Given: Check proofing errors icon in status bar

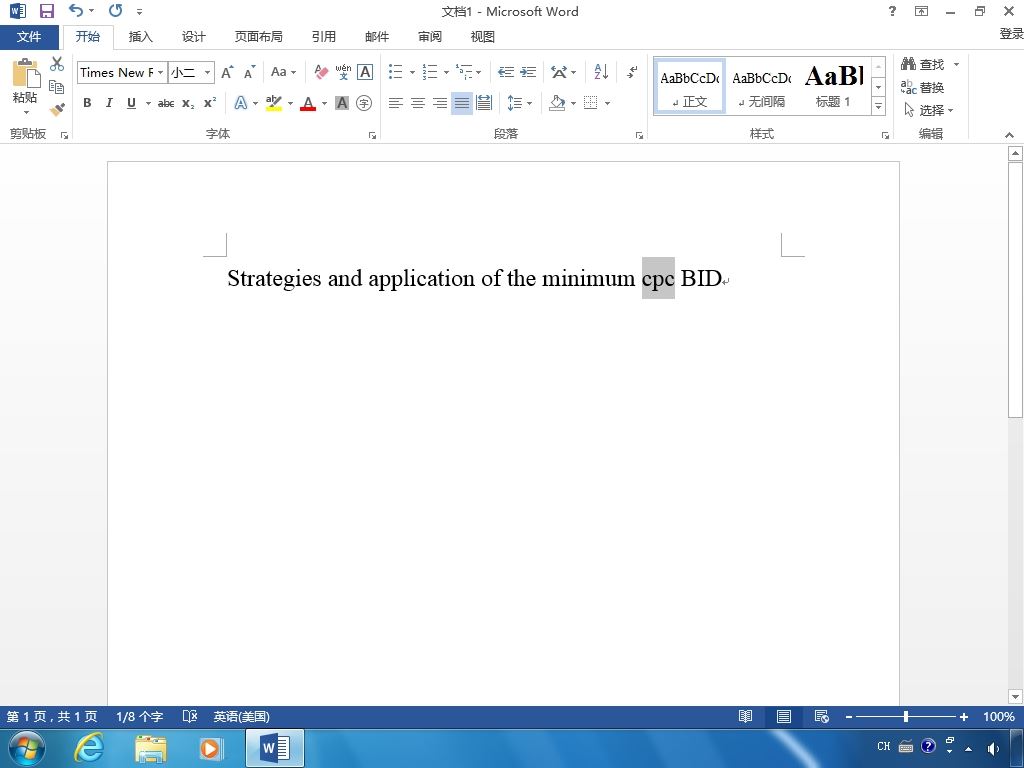Looking at the screenshot, I should (189, 716).
